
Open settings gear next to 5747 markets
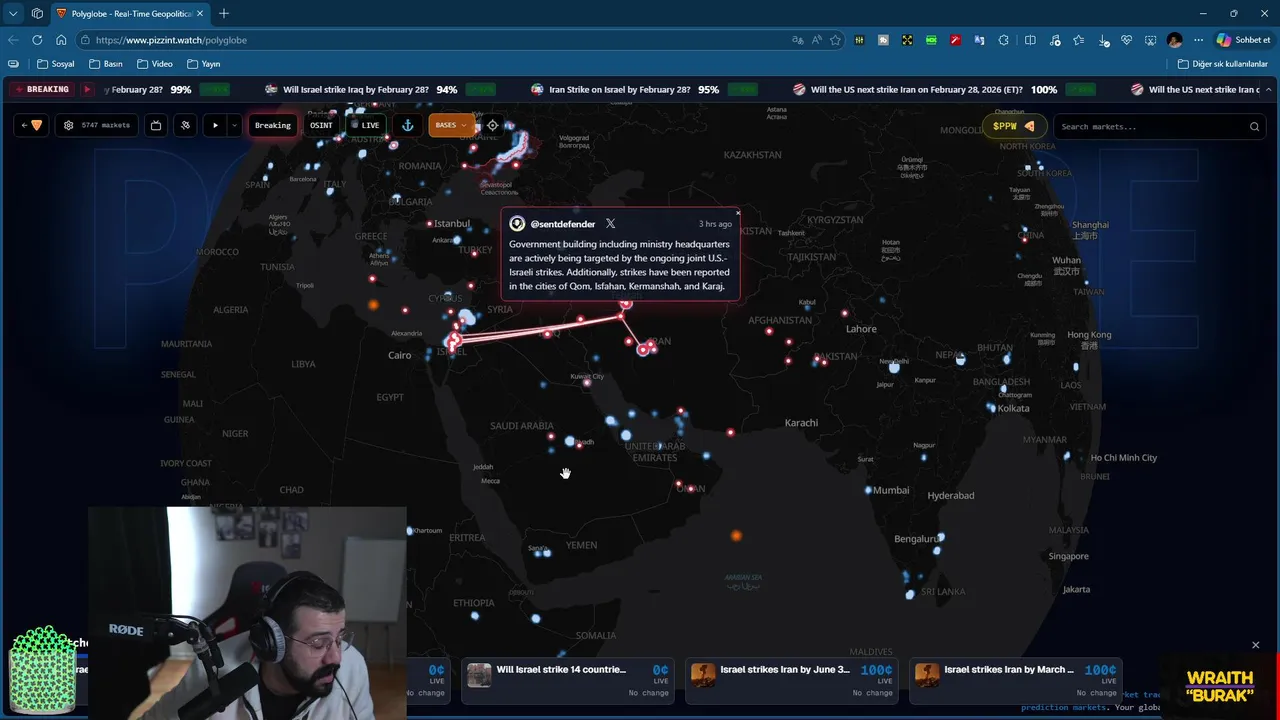point(68,126)
